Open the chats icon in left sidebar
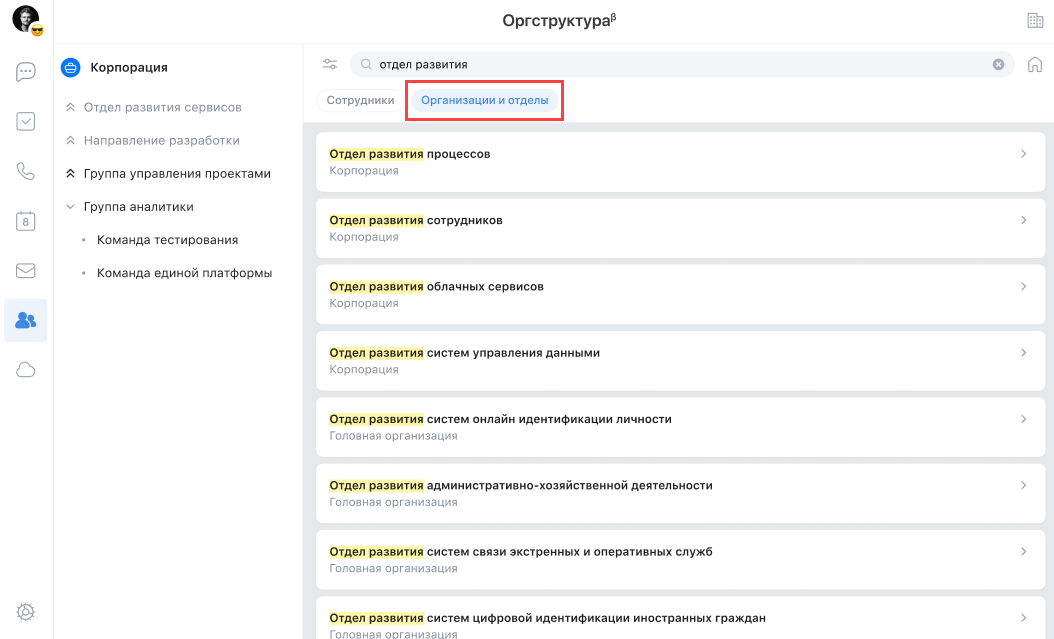 [x=26, y=72]
